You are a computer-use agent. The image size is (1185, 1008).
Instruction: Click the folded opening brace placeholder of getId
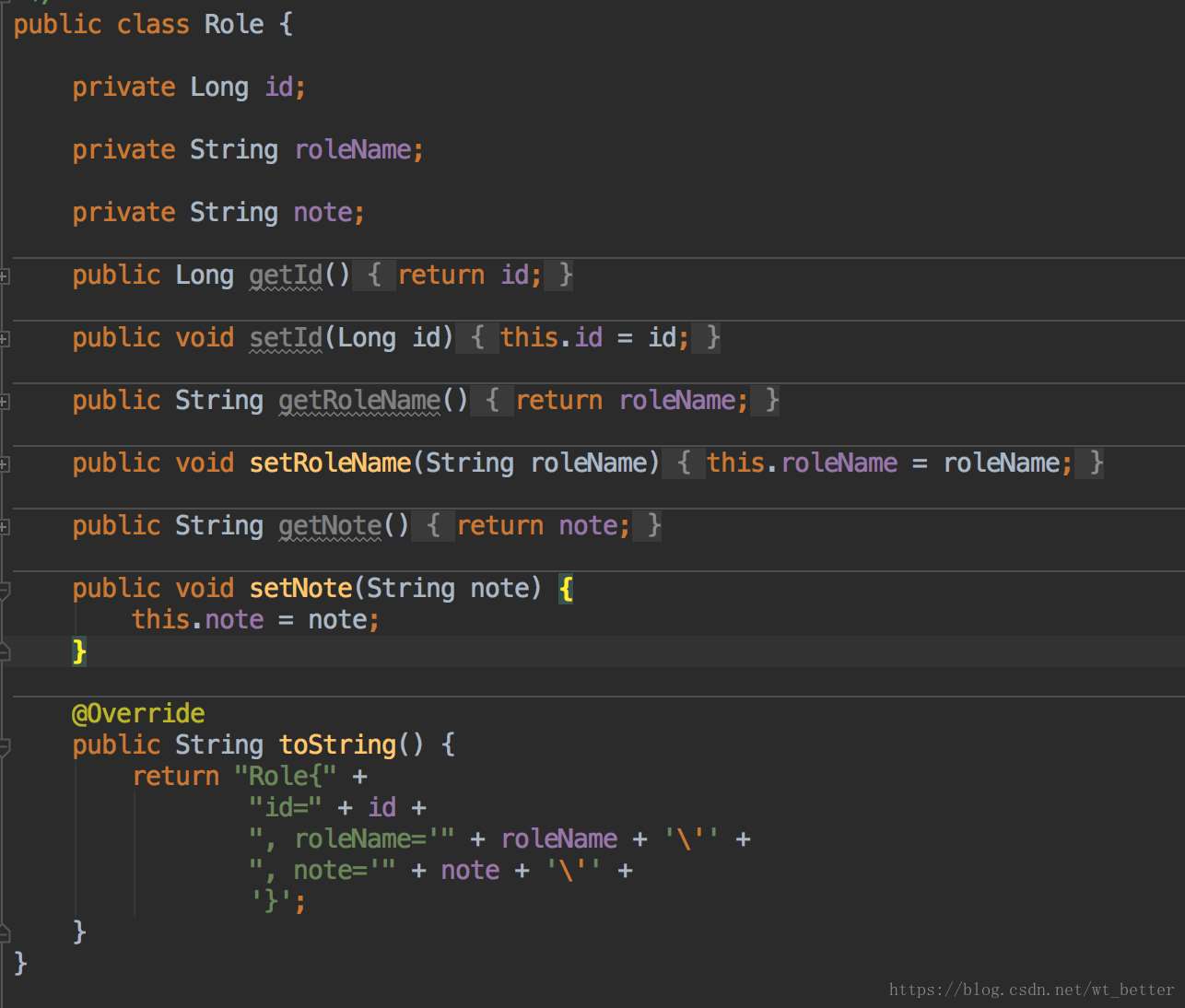click(374, 275)
